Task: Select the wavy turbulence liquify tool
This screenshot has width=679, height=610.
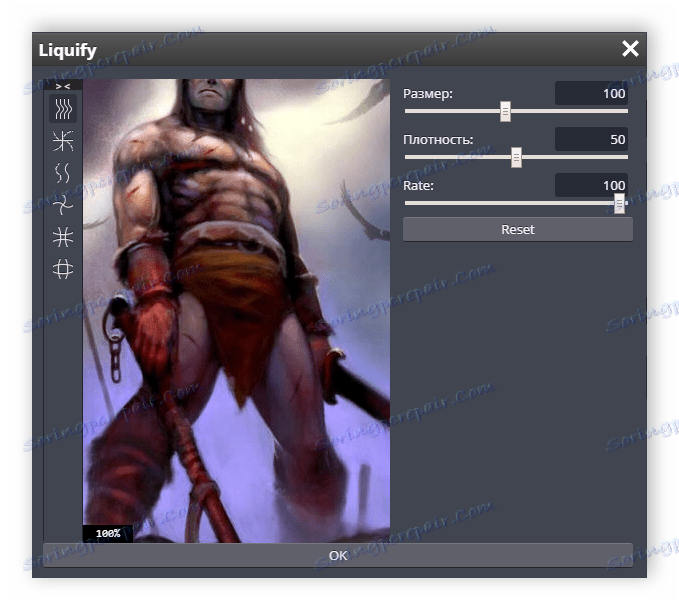Action: (63, 173)
